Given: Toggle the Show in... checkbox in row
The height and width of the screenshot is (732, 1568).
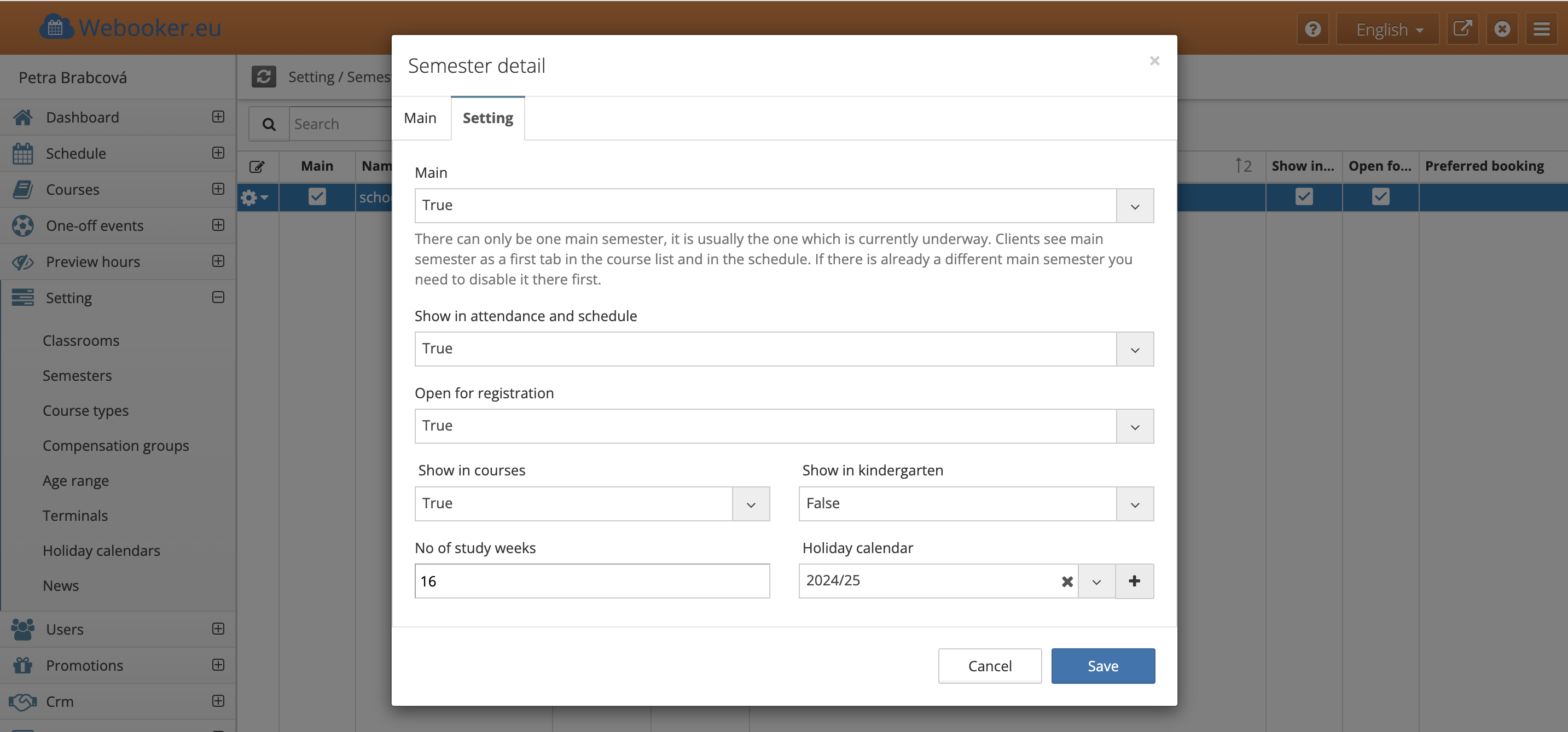Looking at the screenshot, I should point(1303,196).
